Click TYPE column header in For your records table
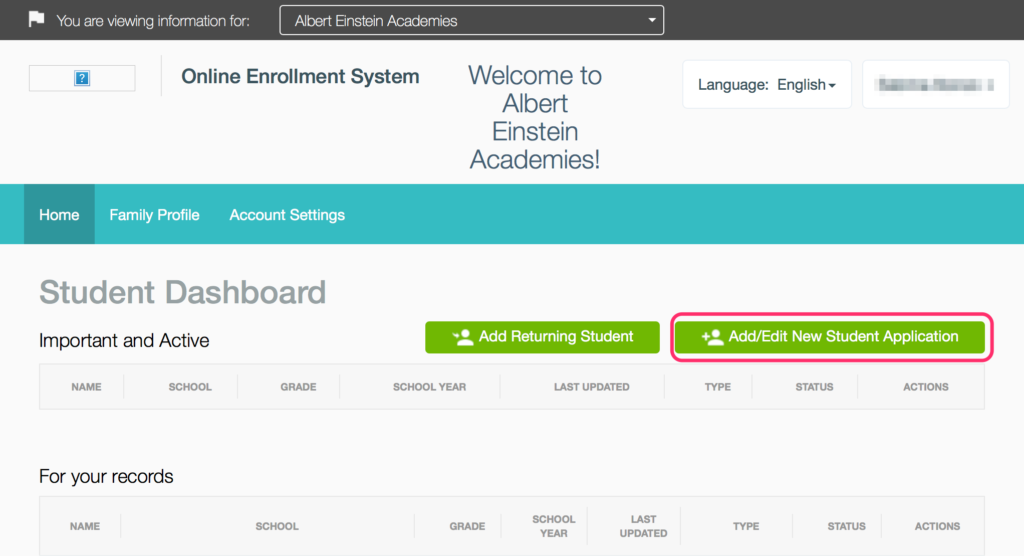Screen dimensions: 1024x556 coord(746,526)
